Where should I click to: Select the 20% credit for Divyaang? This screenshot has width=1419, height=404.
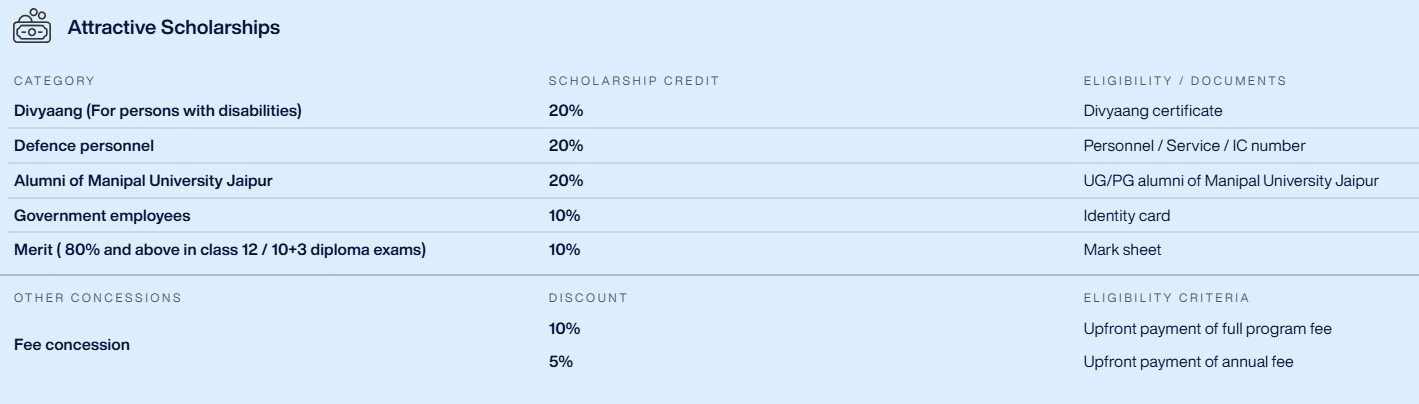[x=566, y=110]
